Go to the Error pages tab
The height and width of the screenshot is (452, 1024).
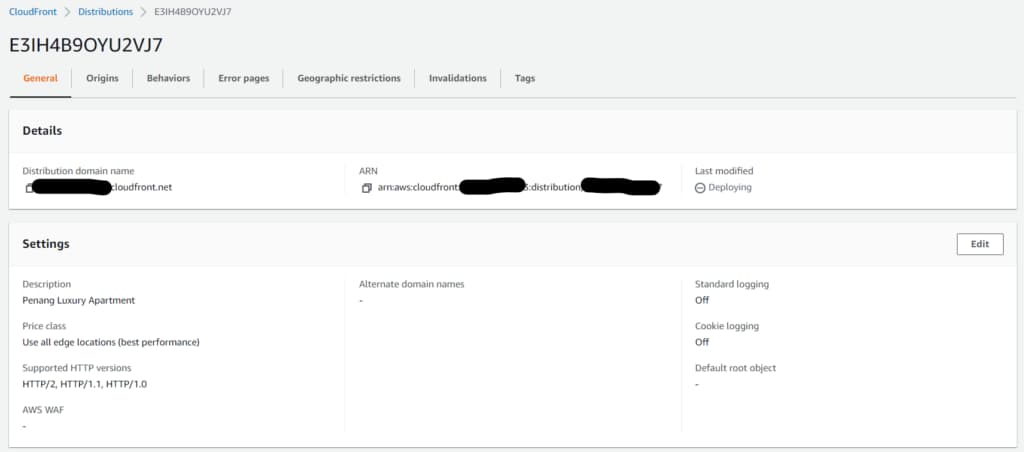(244, 78)
